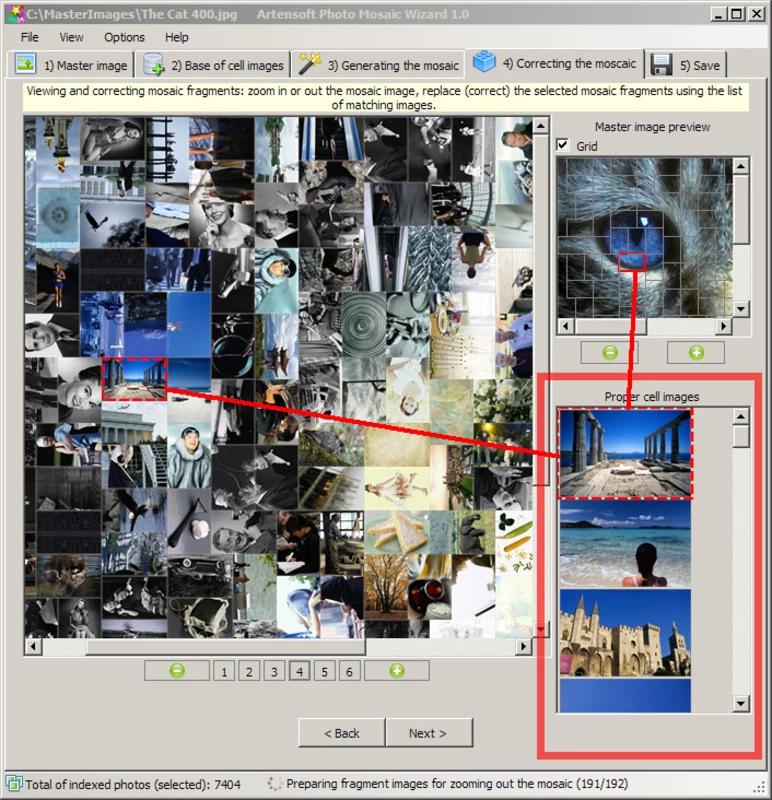772x800 pixels.
Task: Click the 'Proper cell images' label
Action: (x=652, y=396)
